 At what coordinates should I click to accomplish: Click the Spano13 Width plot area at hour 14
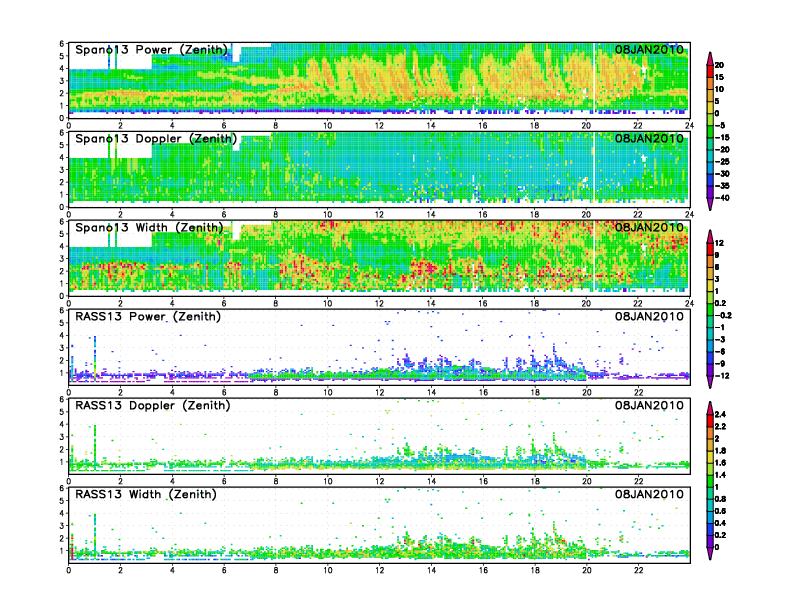(431, 259)
